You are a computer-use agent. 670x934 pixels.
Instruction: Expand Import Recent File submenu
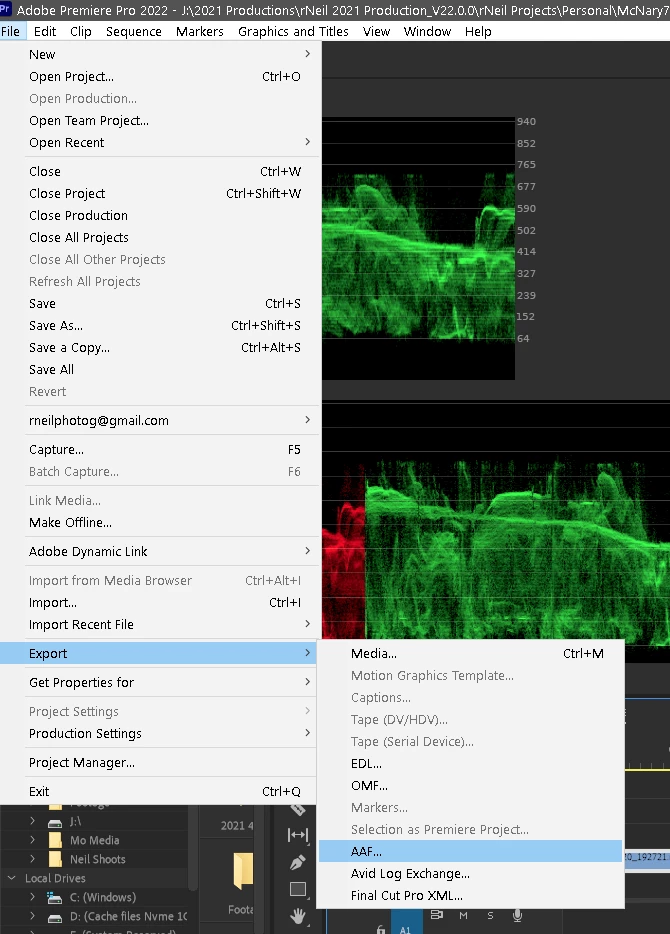307,624
